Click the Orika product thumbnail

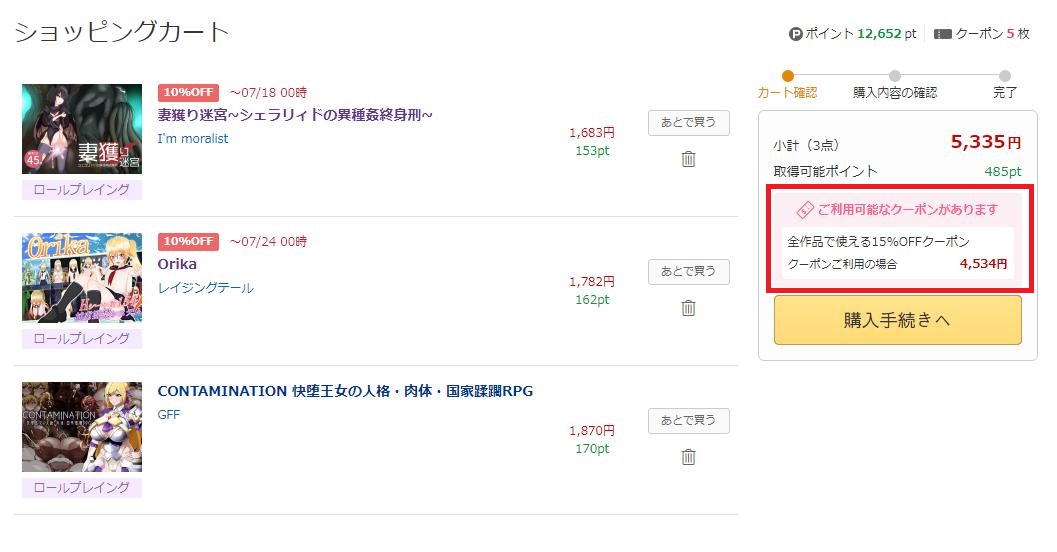[x=82, y=278]
